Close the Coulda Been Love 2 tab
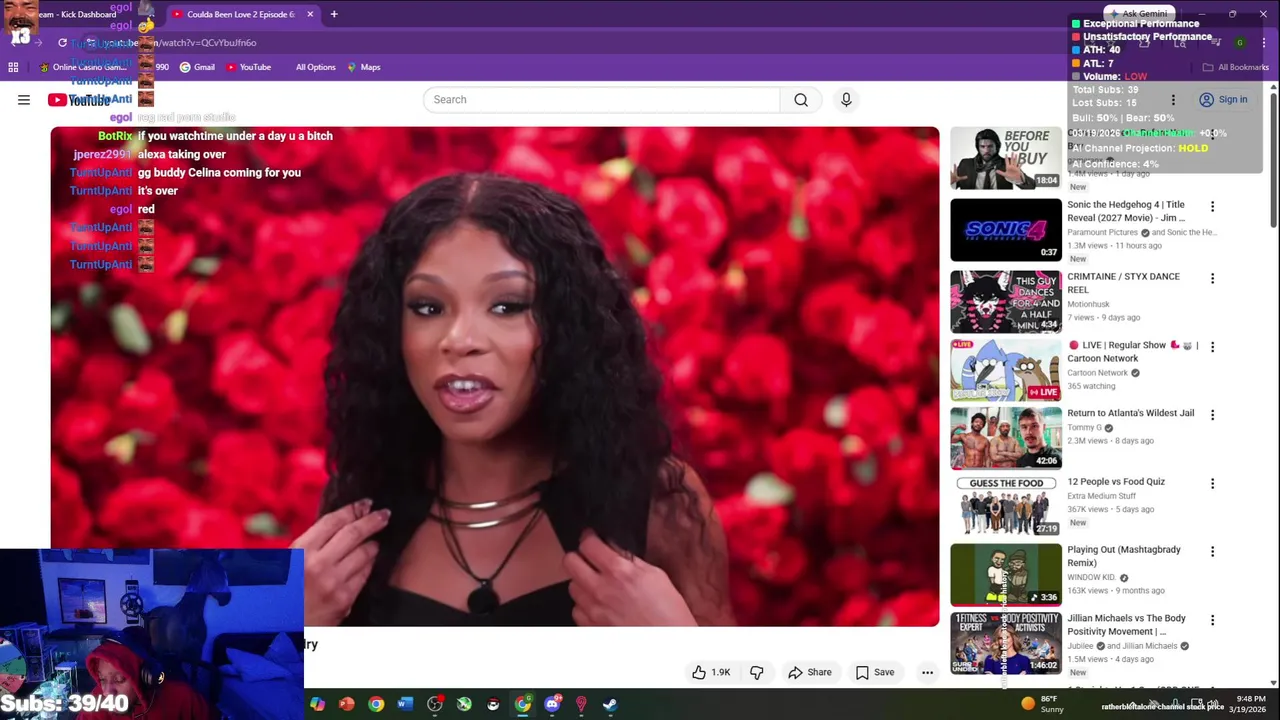 (310, 14)
